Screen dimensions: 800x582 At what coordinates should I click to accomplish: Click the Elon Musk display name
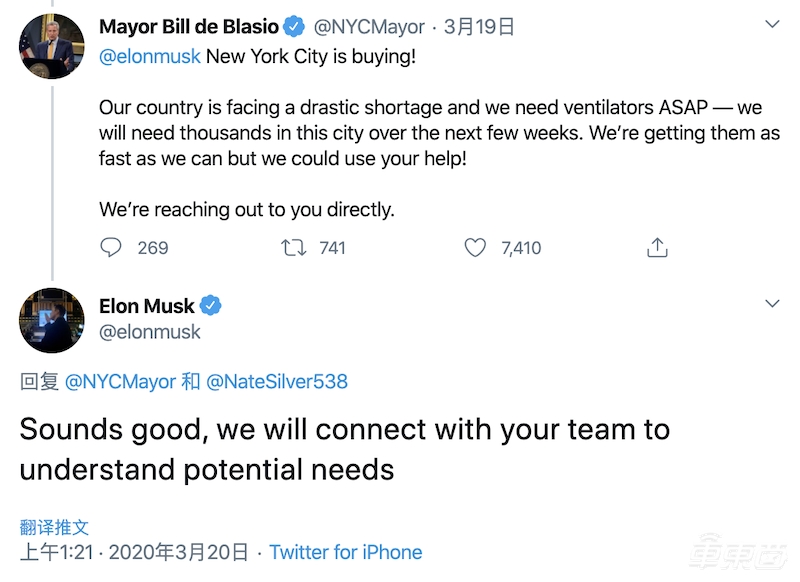pyautogui.click(x=147, y=306)
